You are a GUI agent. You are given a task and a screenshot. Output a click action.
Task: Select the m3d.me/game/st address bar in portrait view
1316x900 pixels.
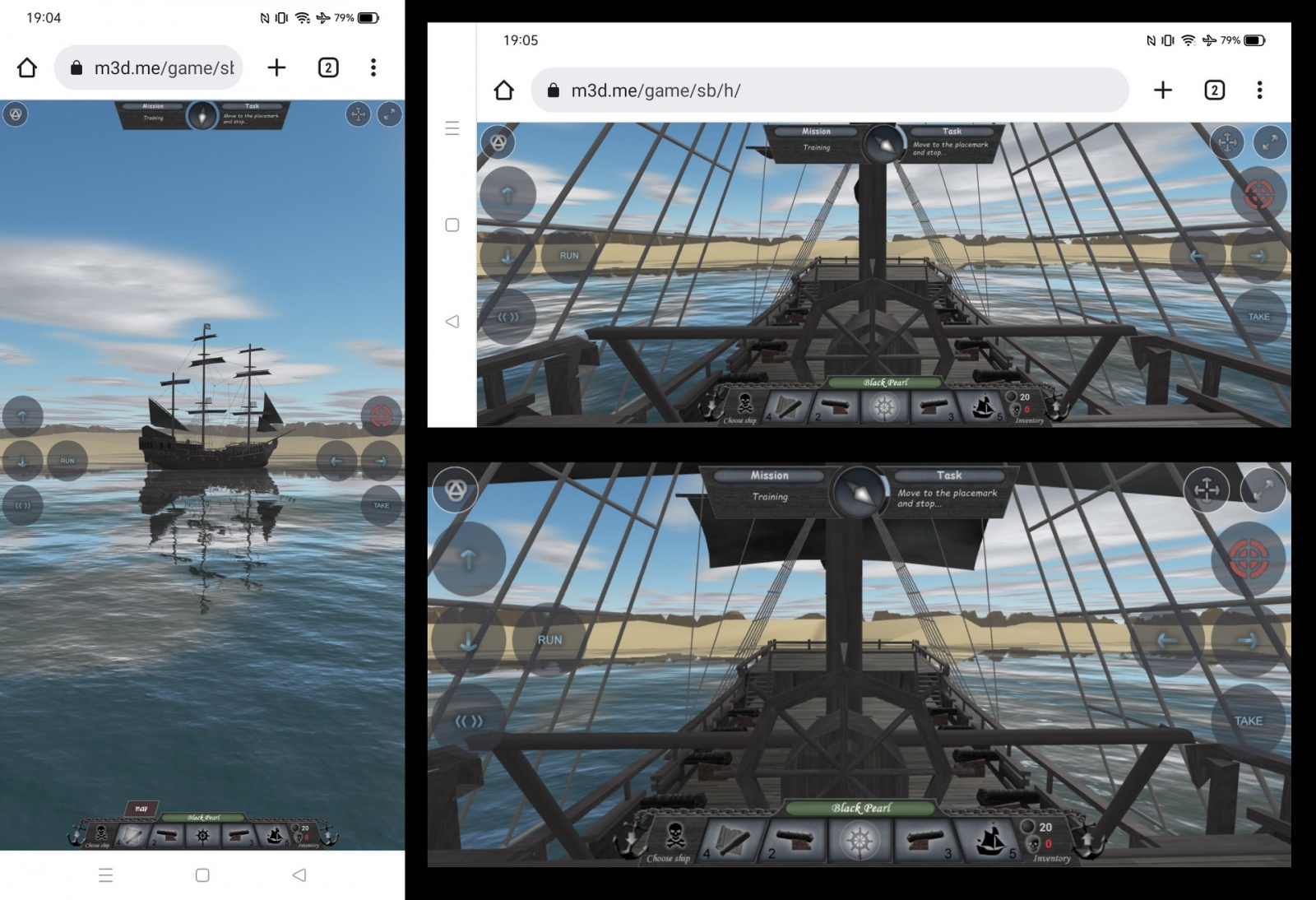click(x=149, y=67)
